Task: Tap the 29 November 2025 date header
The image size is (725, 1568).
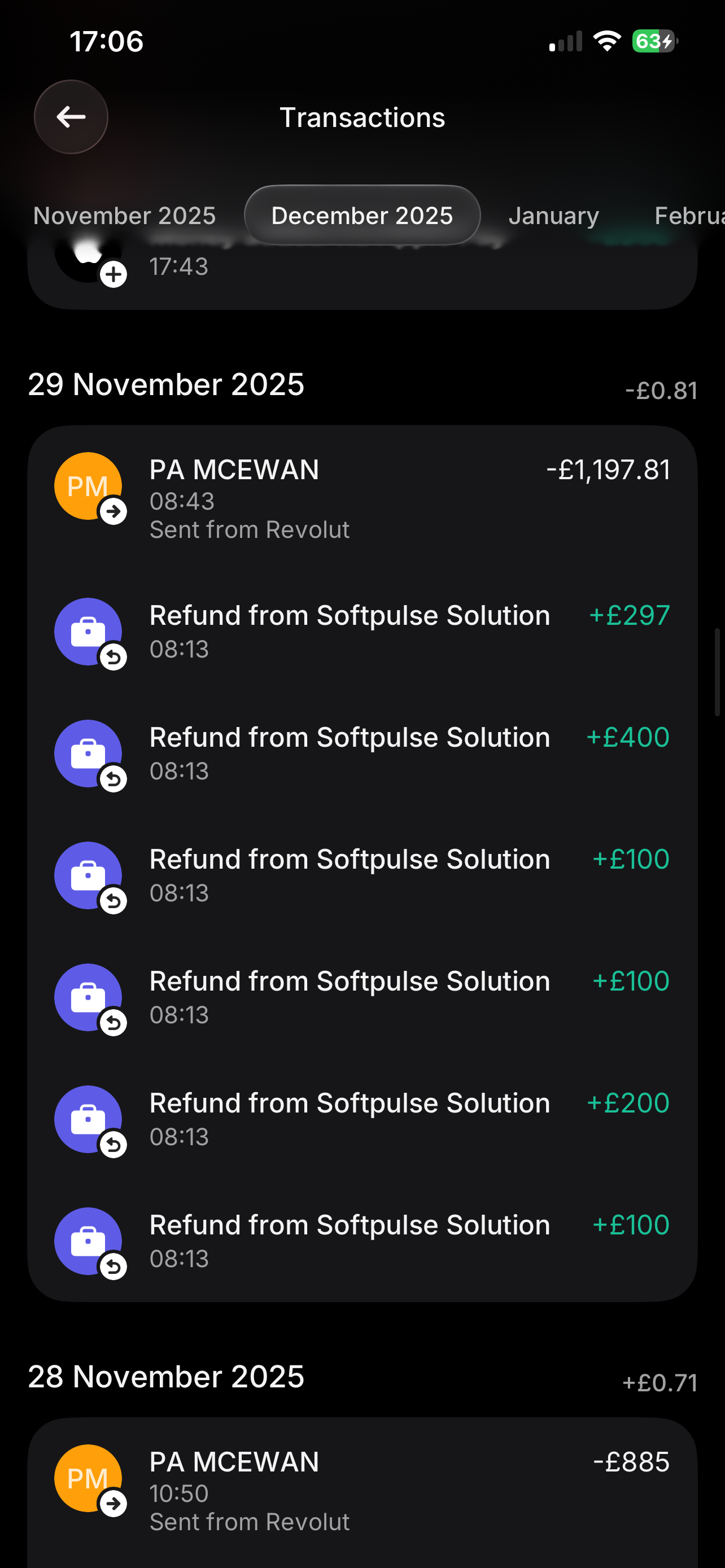Action: click(166, 385)
